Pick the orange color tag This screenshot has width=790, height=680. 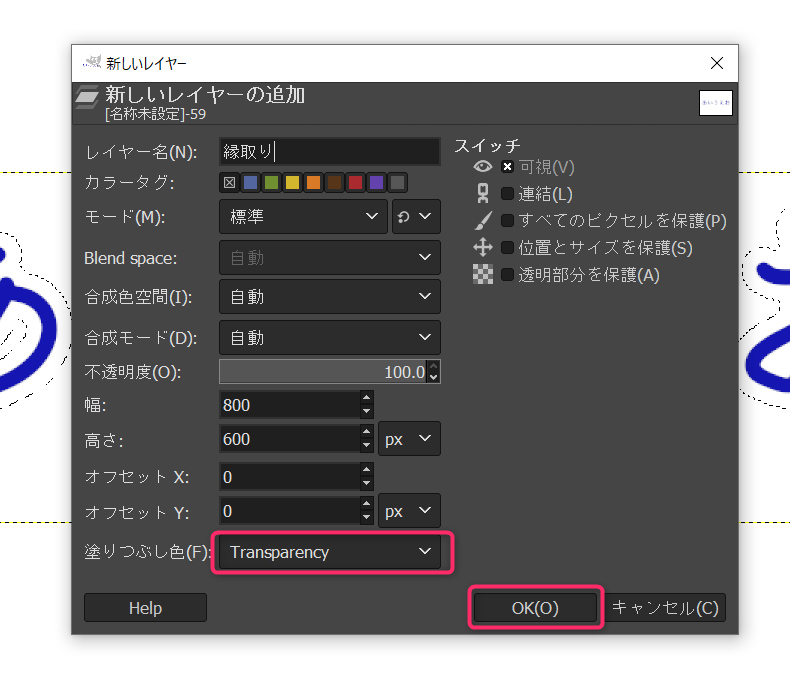313,182
